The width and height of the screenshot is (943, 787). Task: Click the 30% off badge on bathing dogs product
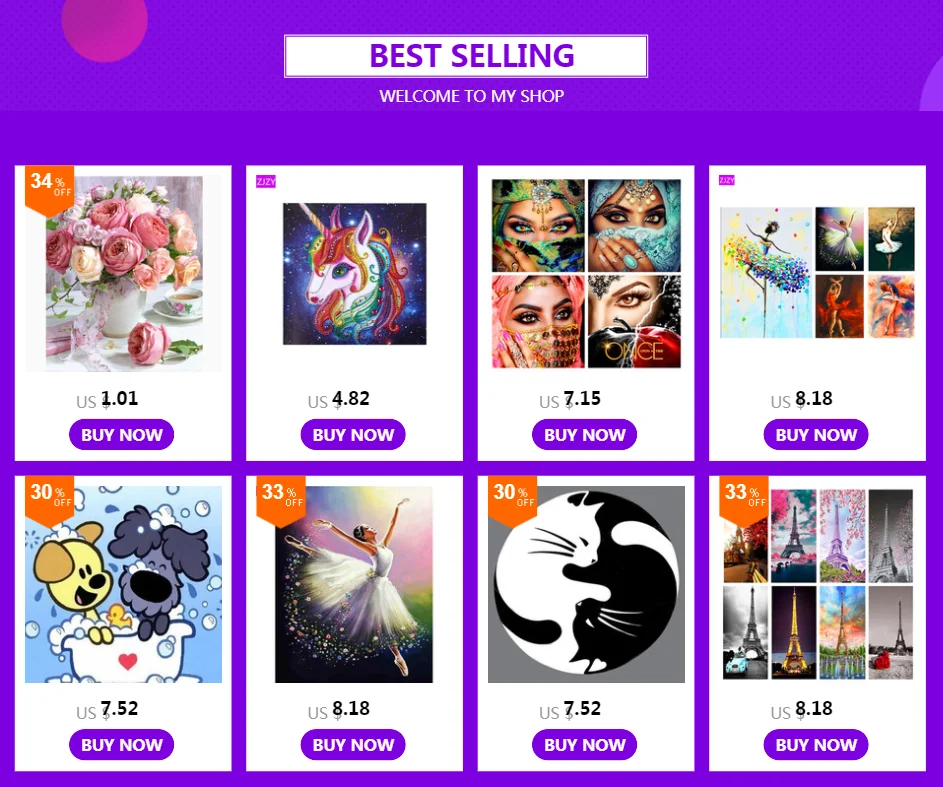click(49, 498)
